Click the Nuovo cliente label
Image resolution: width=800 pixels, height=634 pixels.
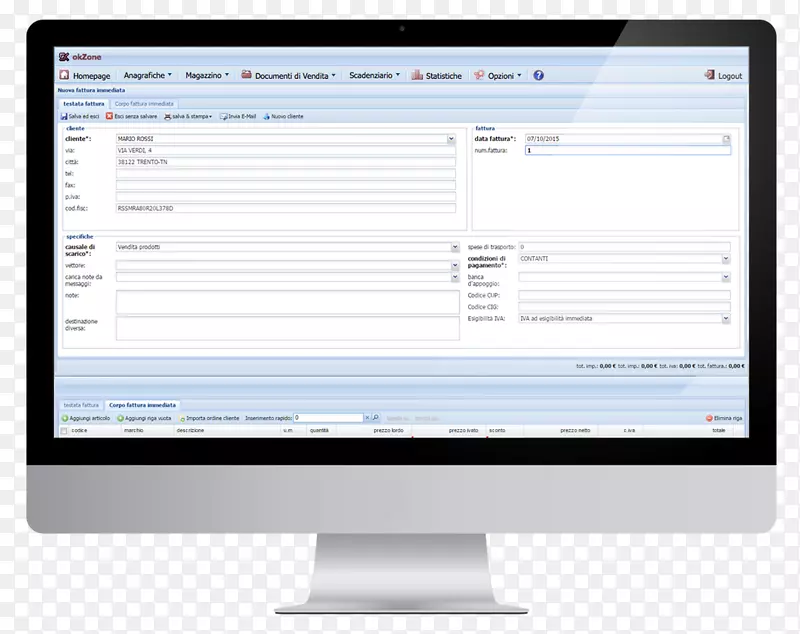point(287,116)
